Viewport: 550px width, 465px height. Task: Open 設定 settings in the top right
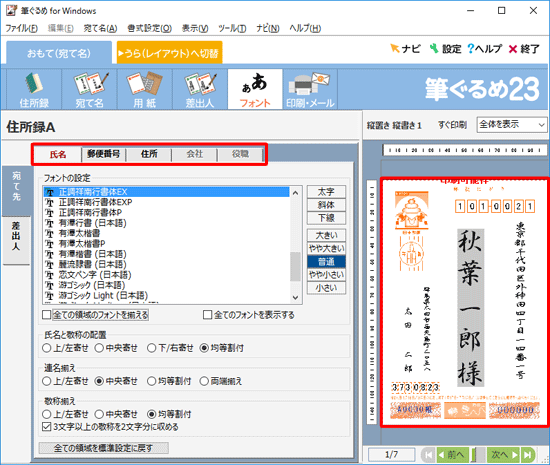(x=445, y=49)
